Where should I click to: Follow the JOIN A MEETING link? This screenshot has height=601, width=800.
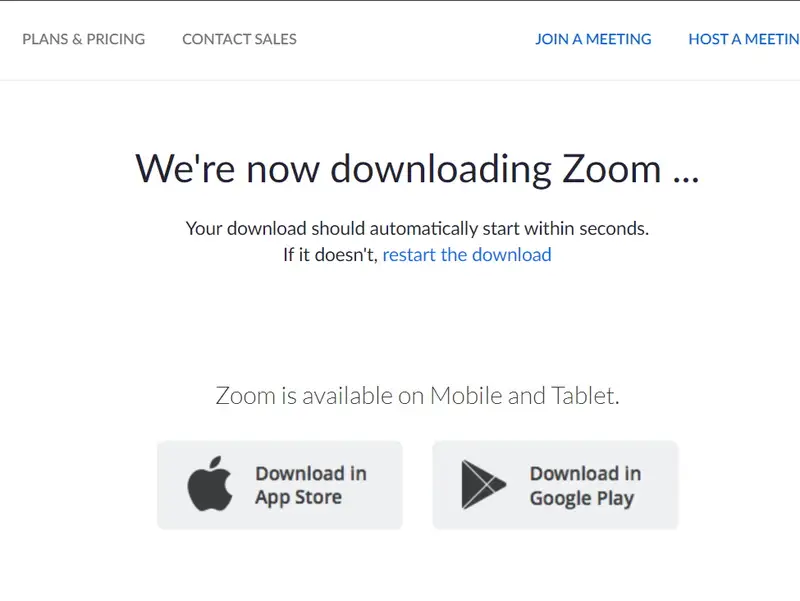593,39
